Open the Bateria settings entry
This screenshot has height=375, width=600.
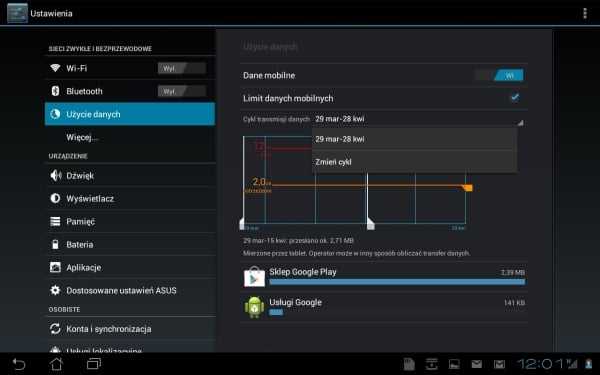[130, 244]
